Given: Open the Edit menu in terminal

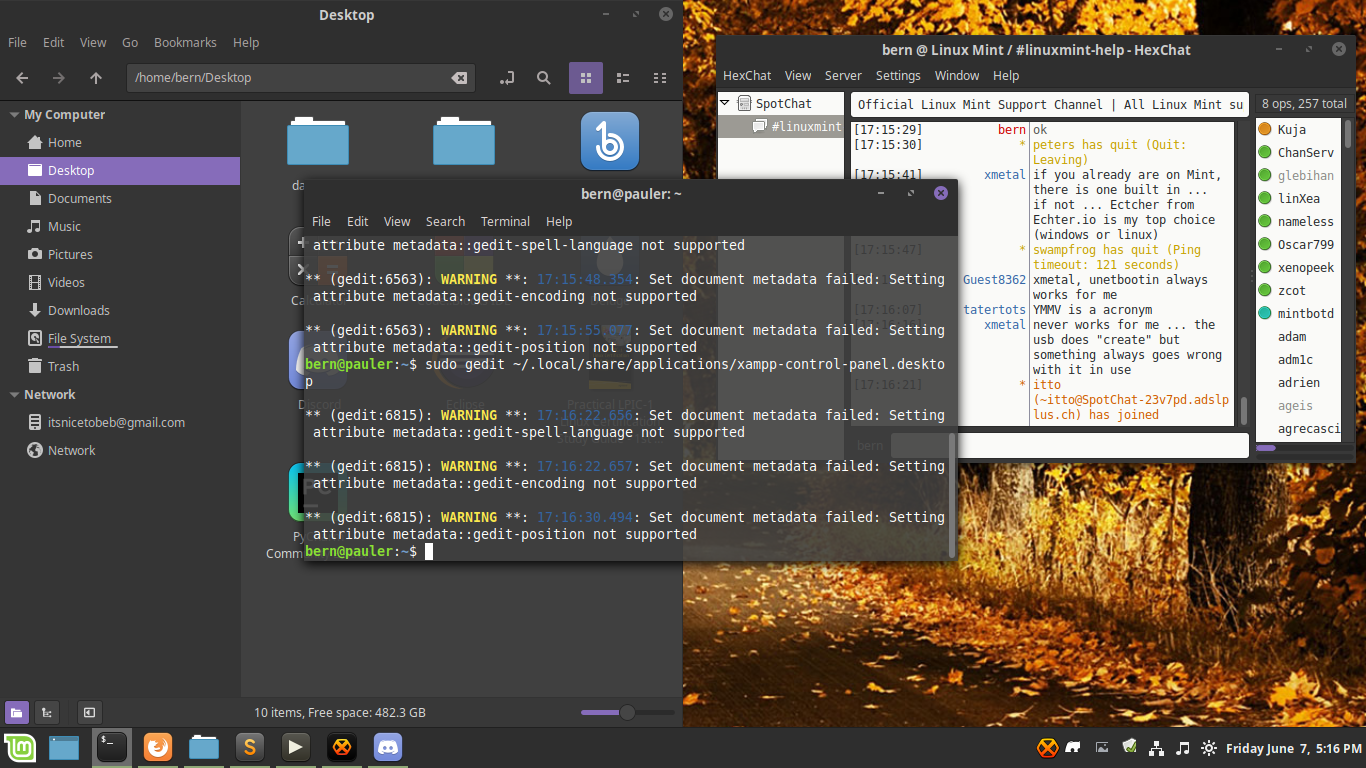Looking at the screenshot, I should click(x=358, y=222).
